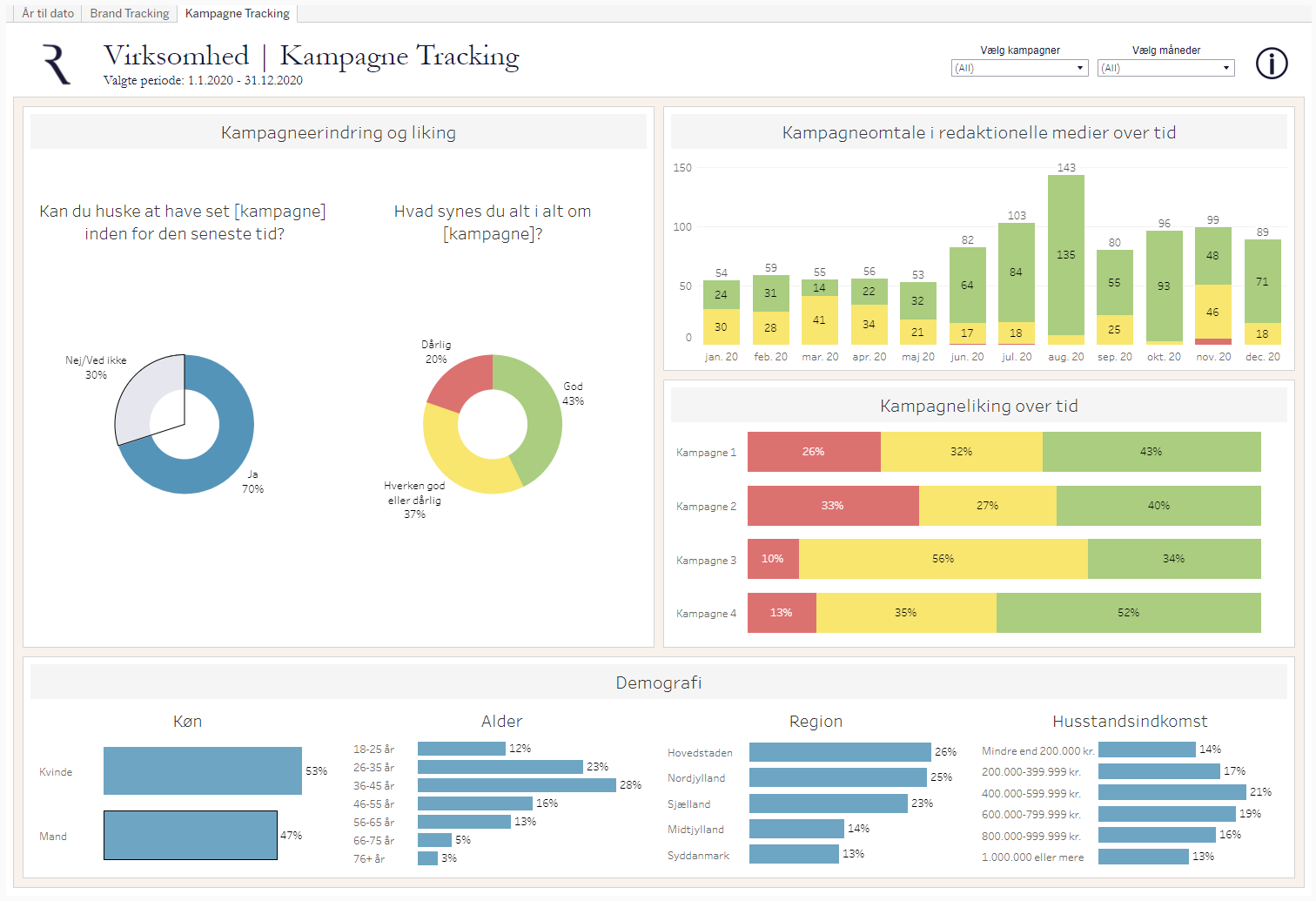
Task: Open the info panel via the information icon
Action: (1272, 64)
